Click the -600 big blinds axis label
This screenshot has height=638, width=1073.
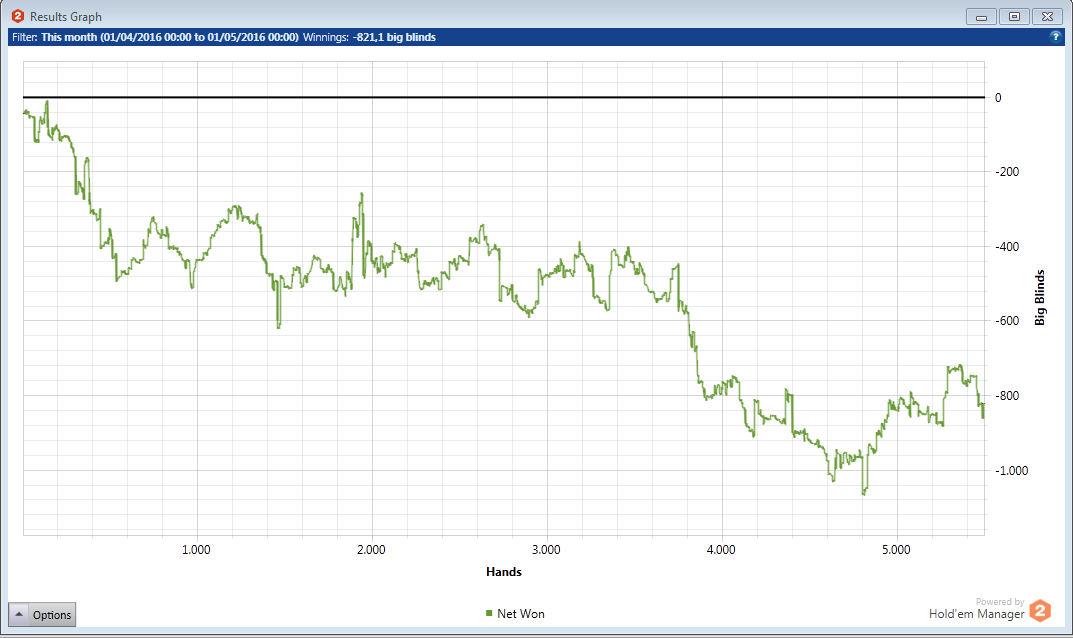coord(1007,320)
